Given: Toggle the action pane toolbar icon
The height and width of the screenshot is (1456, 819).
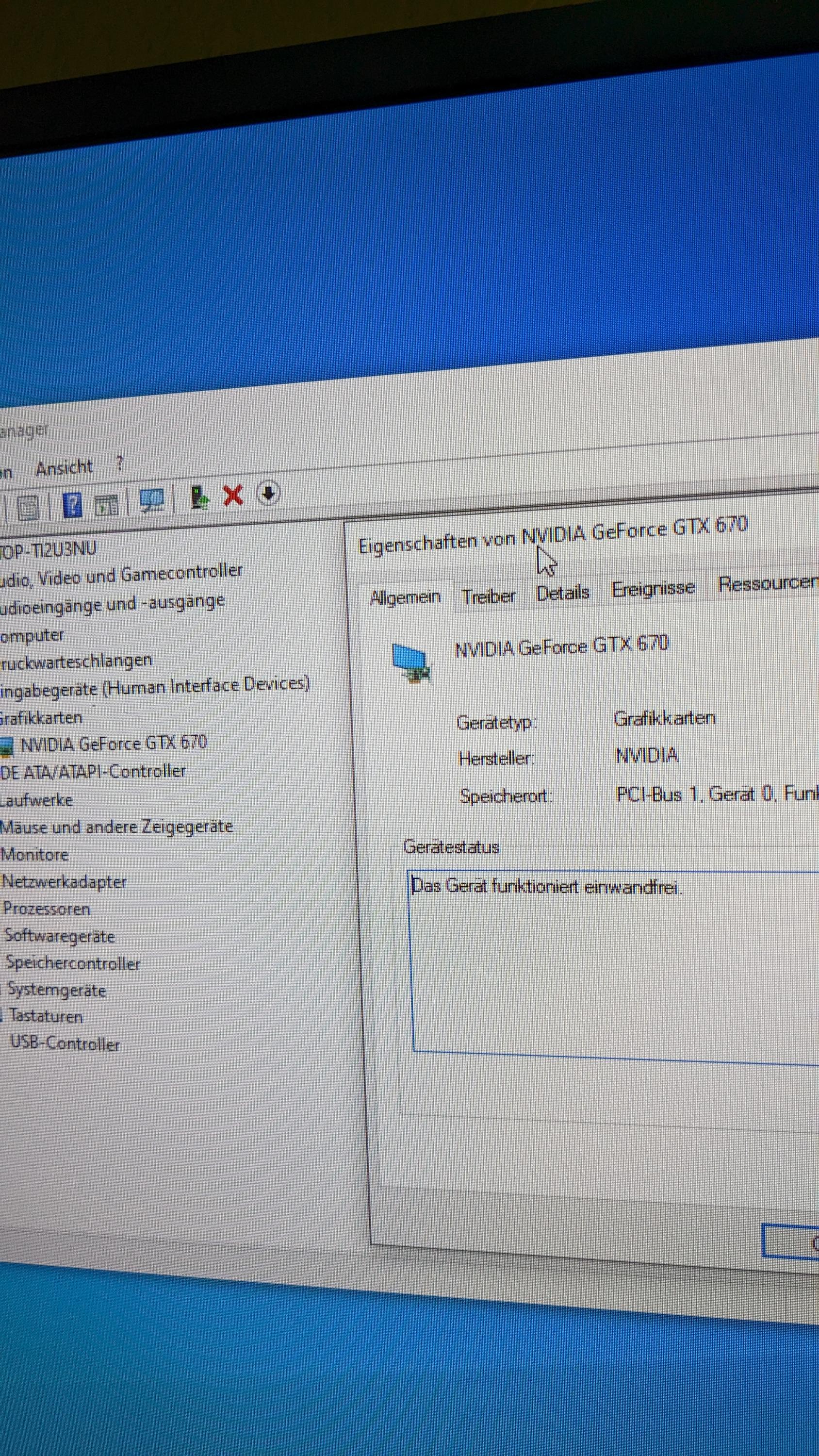Looking at the screenshot, I should pyautogui.click(x=106, y=505).
